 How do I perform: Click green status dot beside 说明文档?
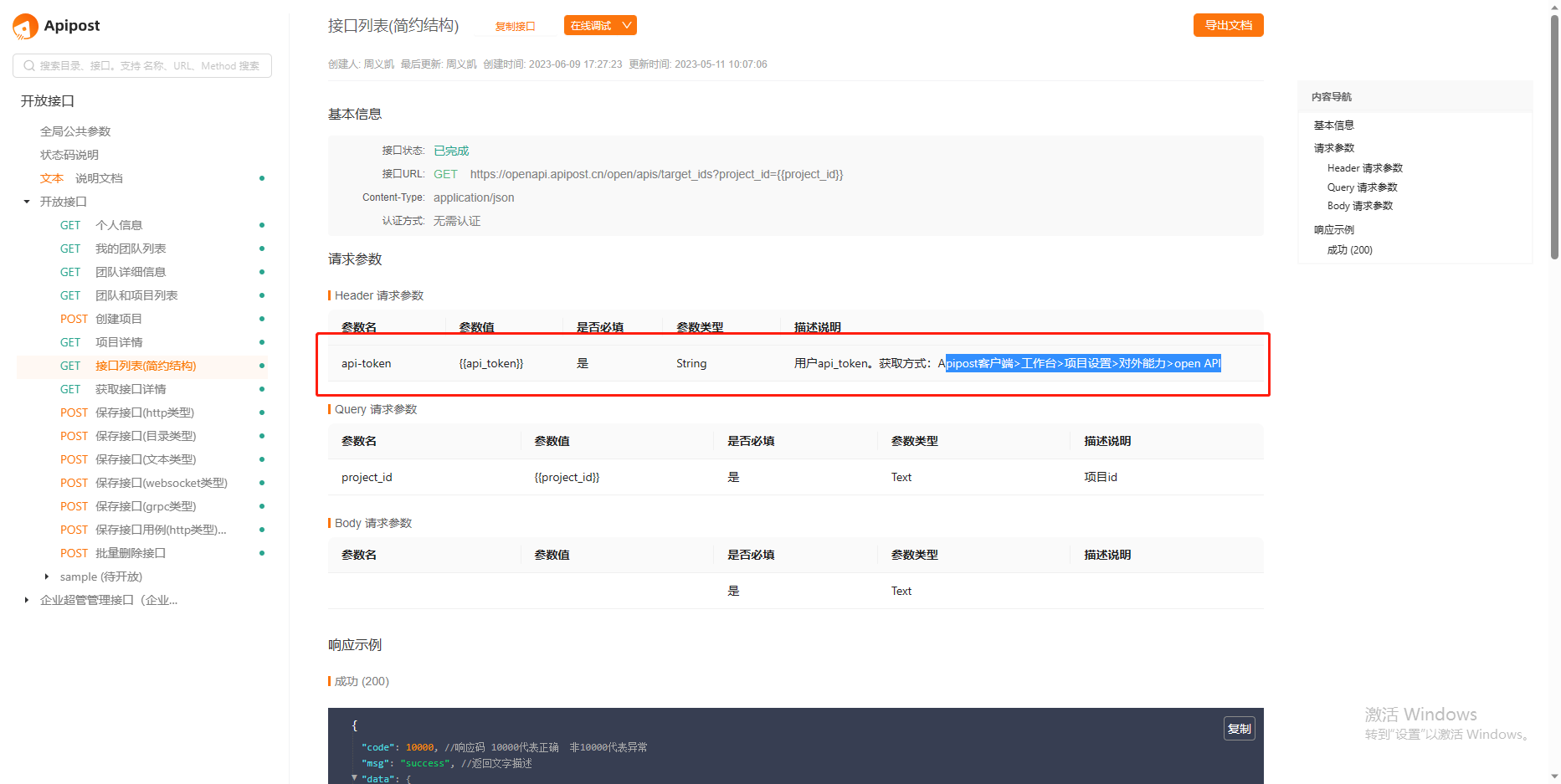[x=262, y=178]
